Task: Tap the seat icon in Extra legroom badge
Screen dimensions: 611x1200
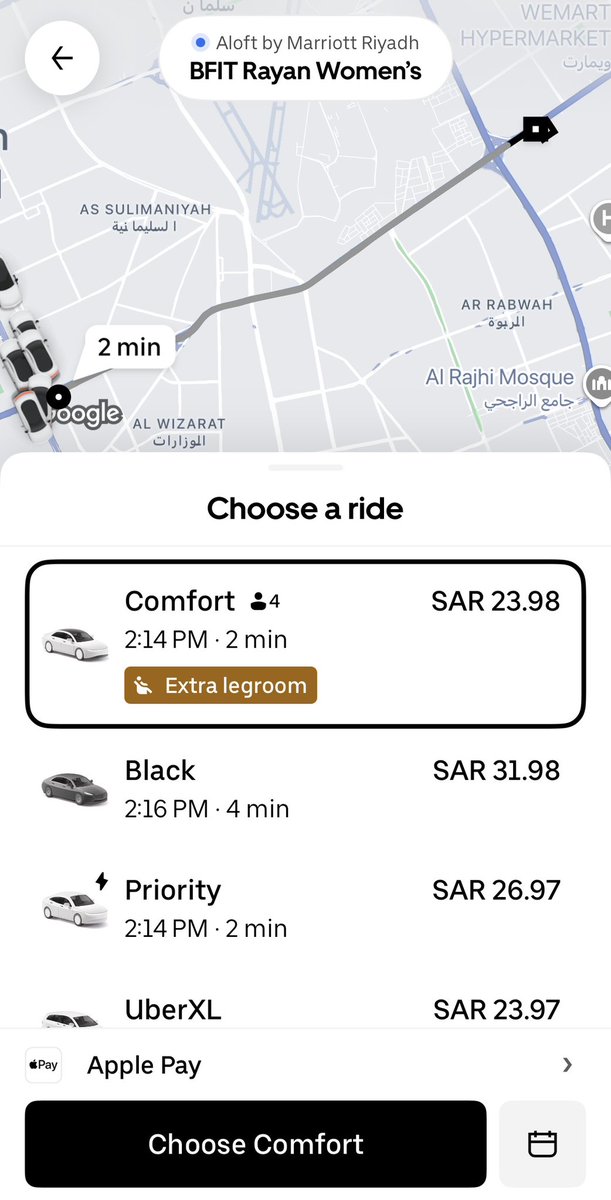Action: tap(144, 686)
